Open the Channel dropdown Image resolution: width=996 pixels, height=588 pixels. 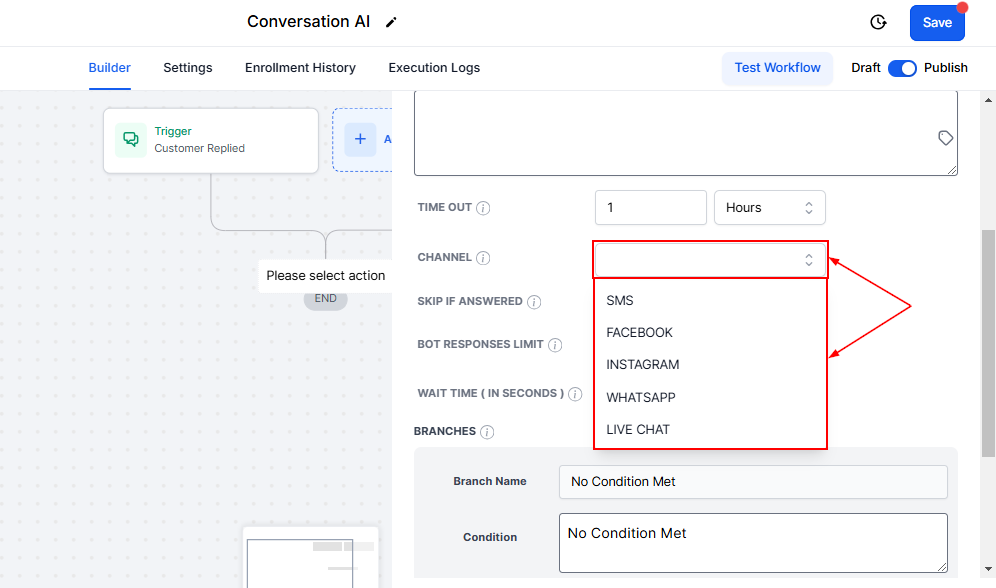[710, 259]
